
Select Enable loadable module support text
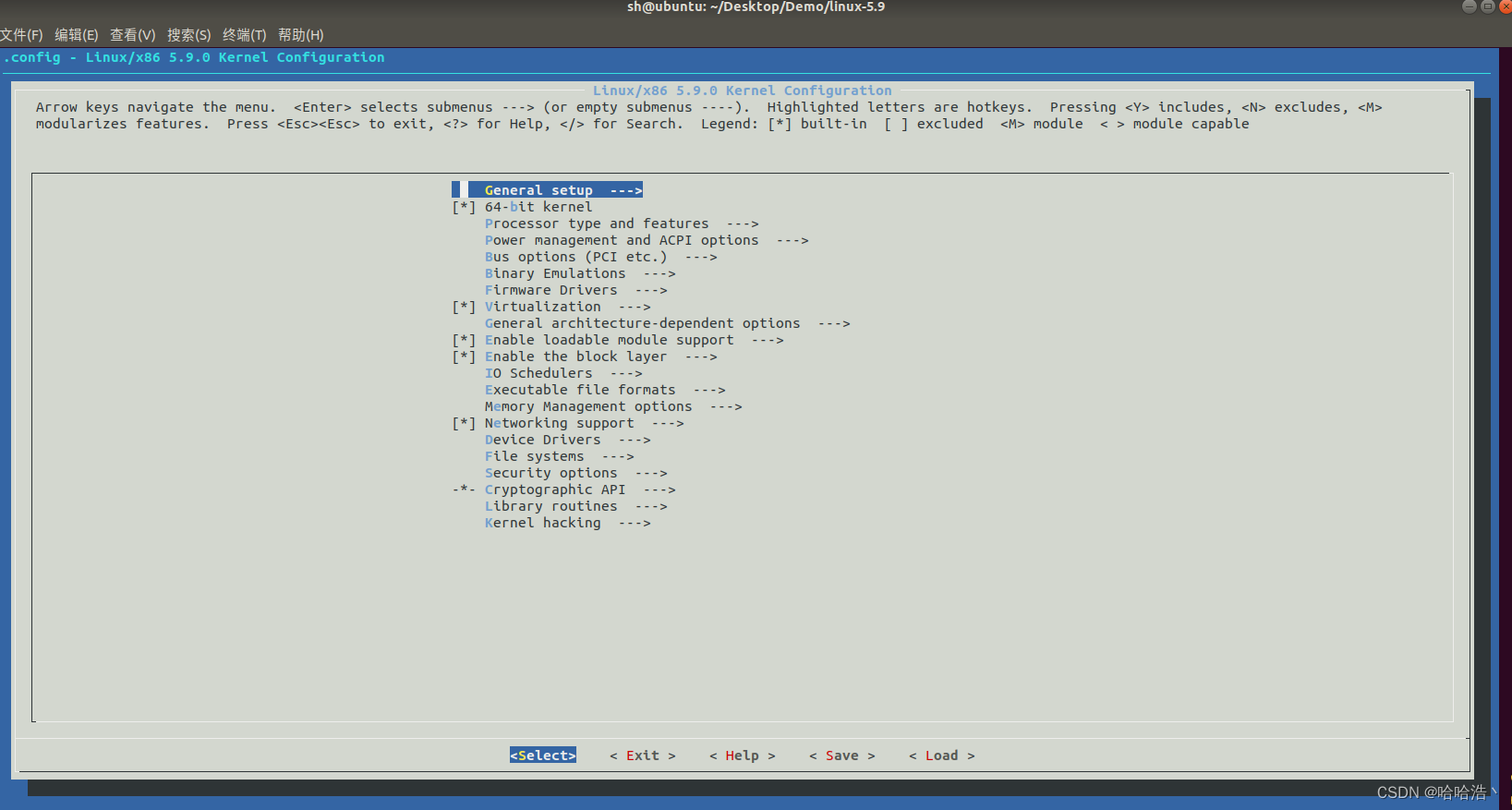click(x=610, y=340)
